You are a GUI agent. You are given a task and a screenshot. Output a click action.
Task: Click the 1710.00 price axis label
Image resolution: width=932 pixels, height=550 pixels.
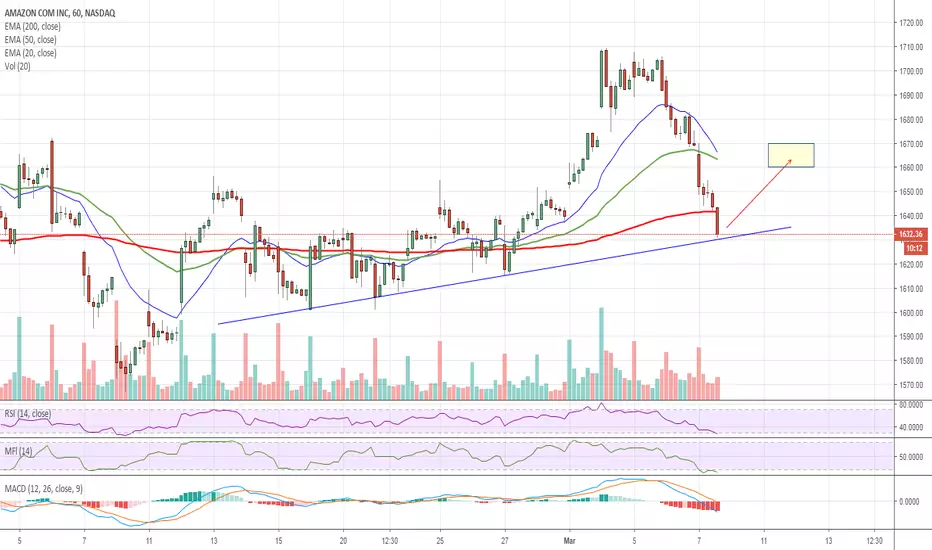911,47
